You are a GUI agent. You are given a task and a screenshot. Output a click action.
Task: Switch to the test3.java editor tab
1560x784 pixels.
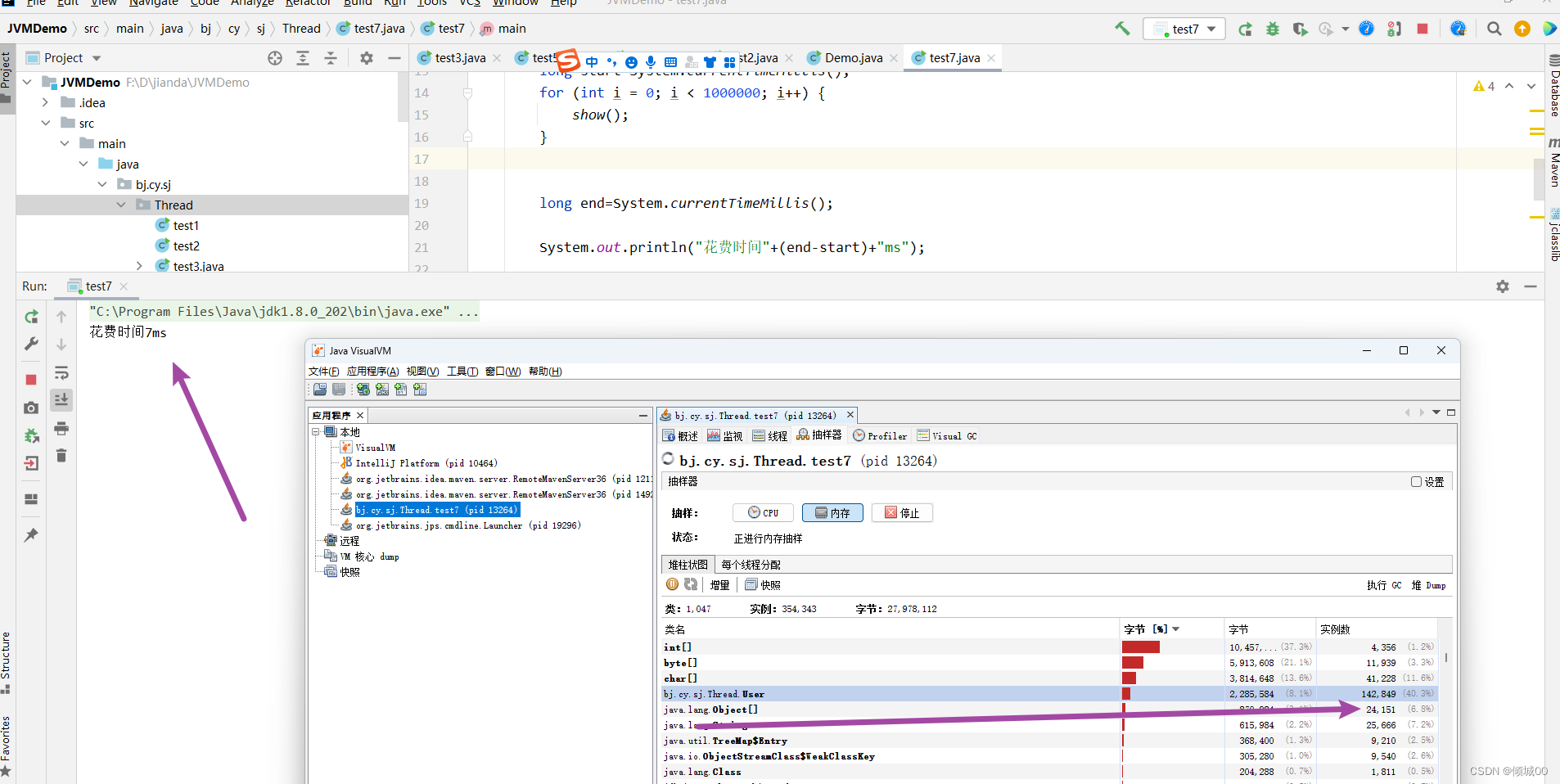point(459,58)
